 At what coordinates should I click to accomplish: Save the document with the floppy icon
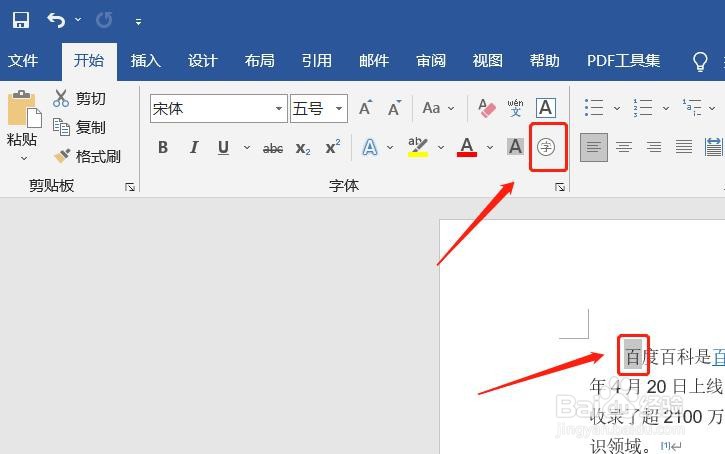pyautogui.click(x=21, y=20)
